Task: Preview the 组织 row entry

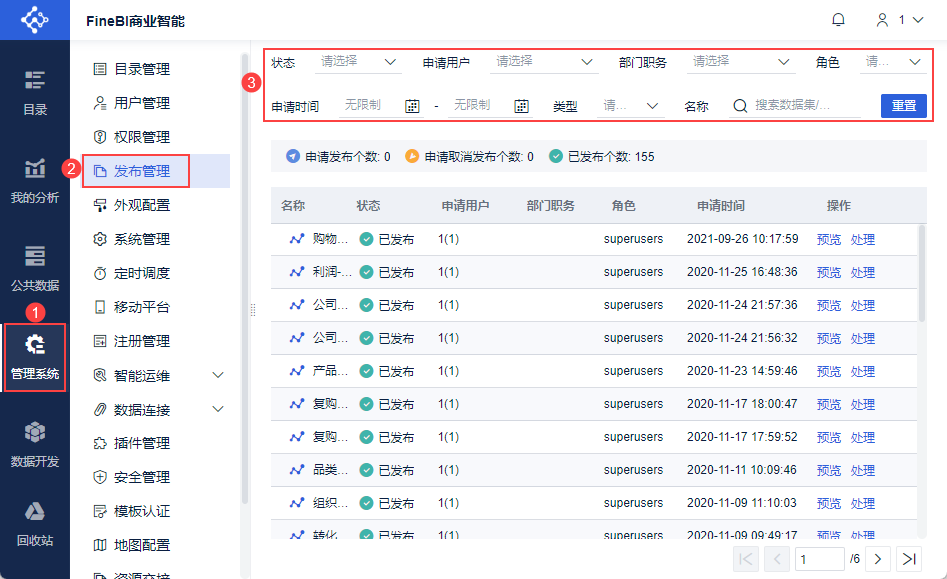Action: [829, 504]
